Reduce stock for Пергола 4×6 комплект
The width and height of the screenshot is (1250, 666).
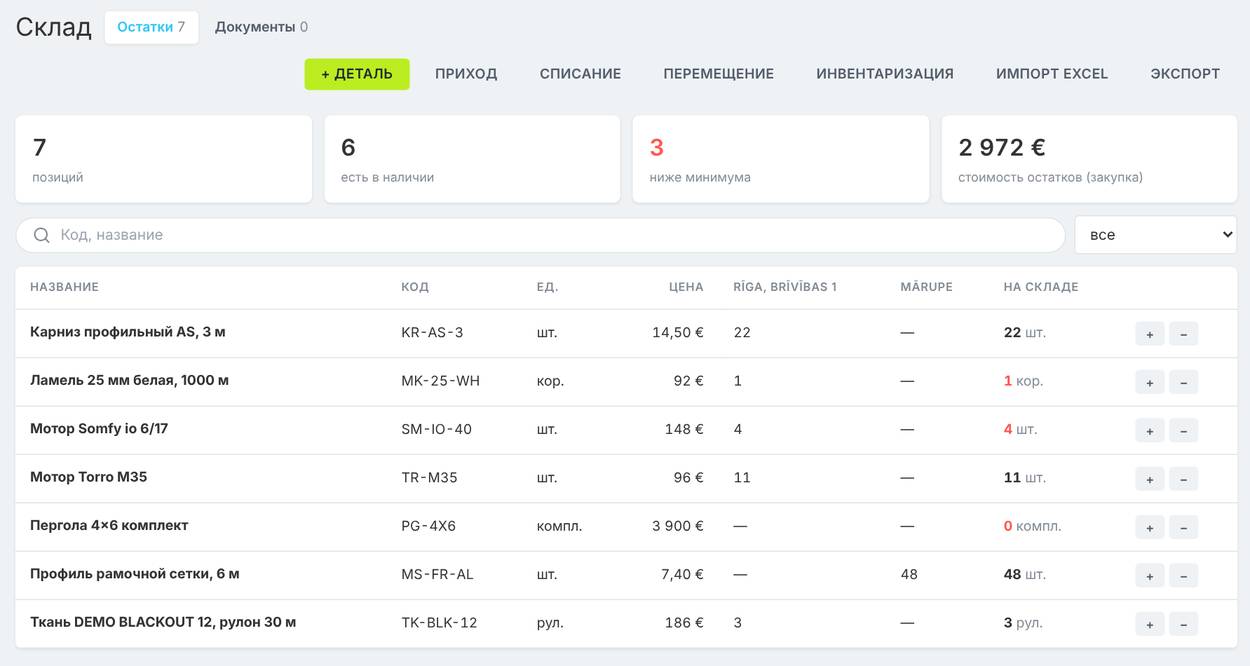pos(1183,527)
